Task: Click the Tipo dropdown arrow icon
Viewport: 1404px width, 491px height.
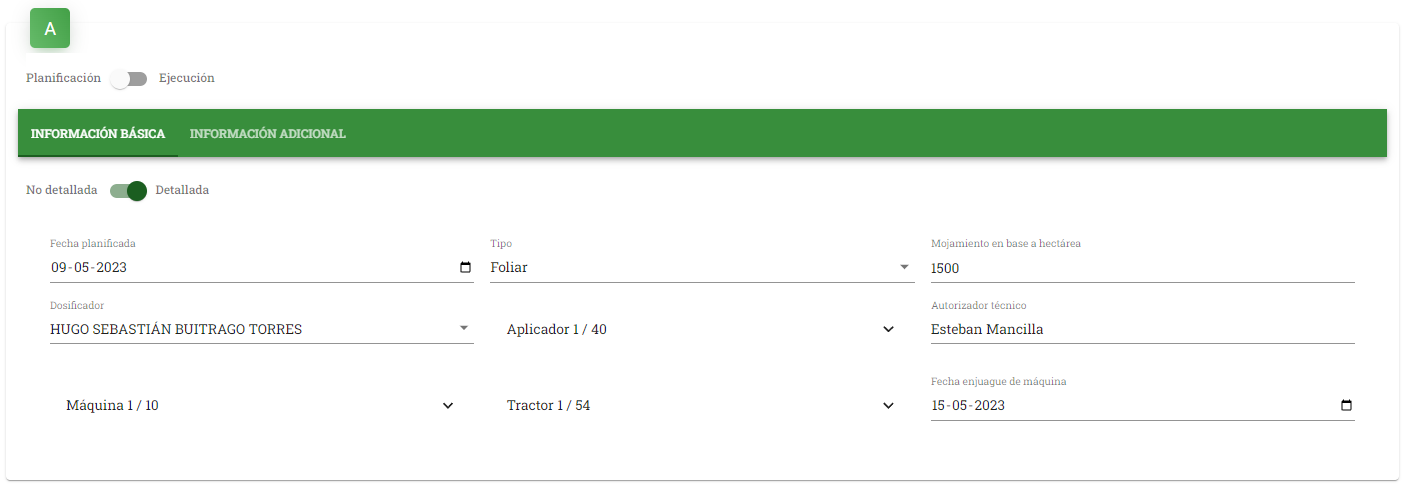Action: [905, 267]
